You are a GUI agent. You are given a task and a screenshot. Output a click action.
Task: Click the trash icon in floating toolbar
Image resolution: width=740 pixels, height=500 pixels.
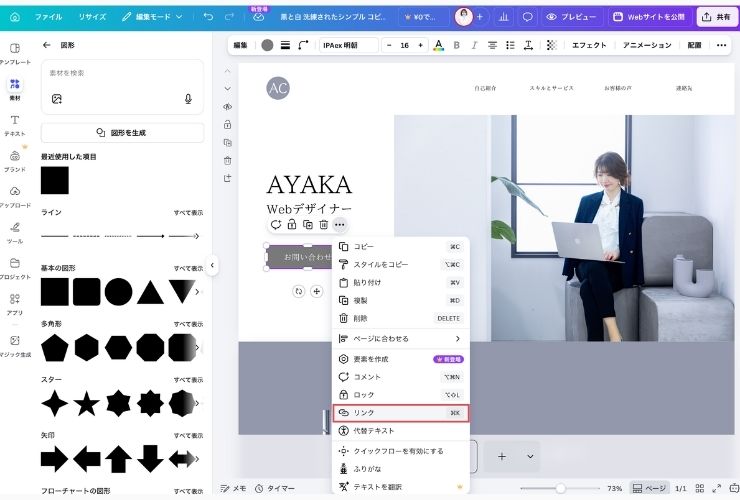pyautogui.click(x=323, y=226)
